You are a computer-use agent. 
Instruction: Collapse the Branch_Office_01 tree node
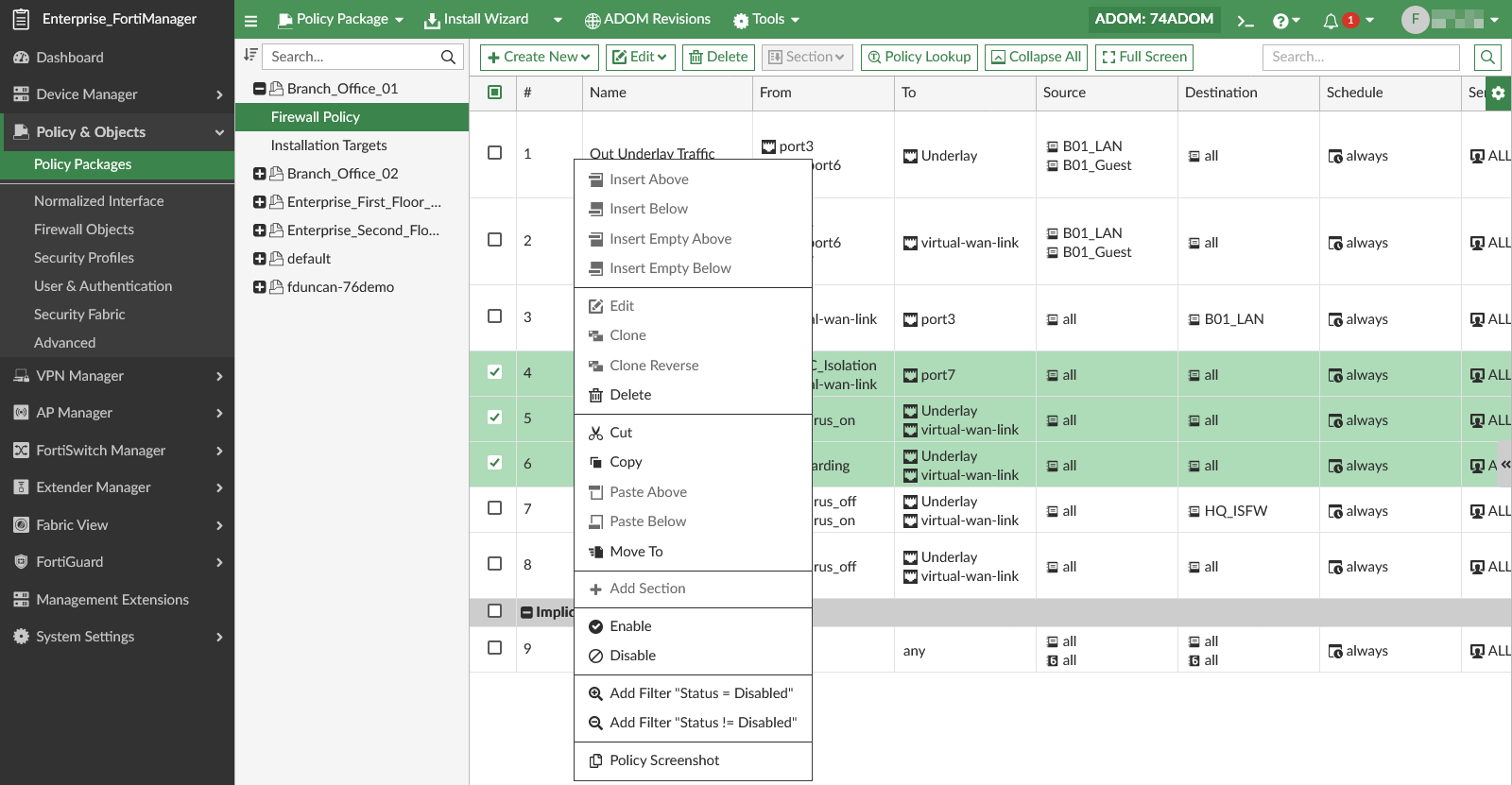tap(260, 89)
